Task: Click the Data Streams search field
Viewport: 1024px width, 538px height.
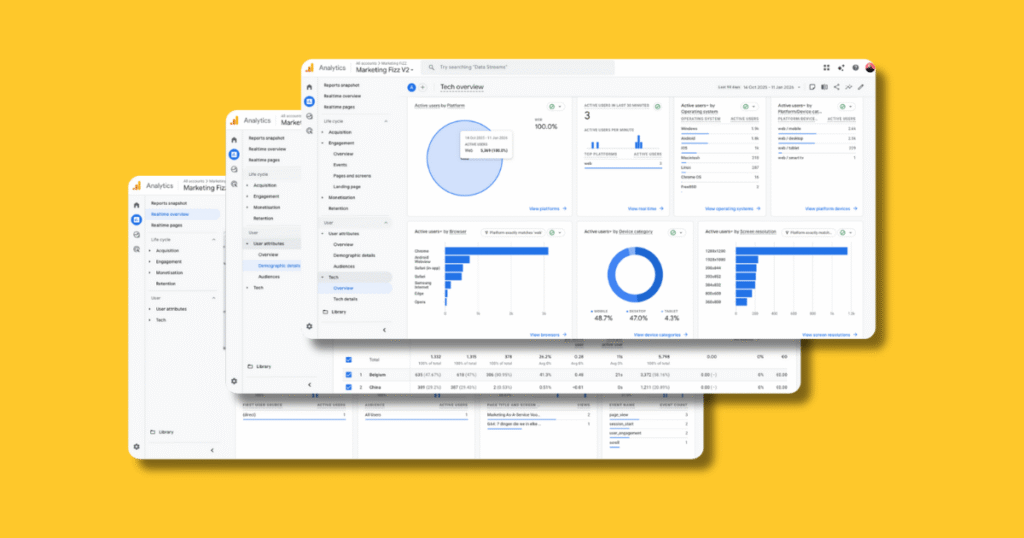Action: (519, 67)
